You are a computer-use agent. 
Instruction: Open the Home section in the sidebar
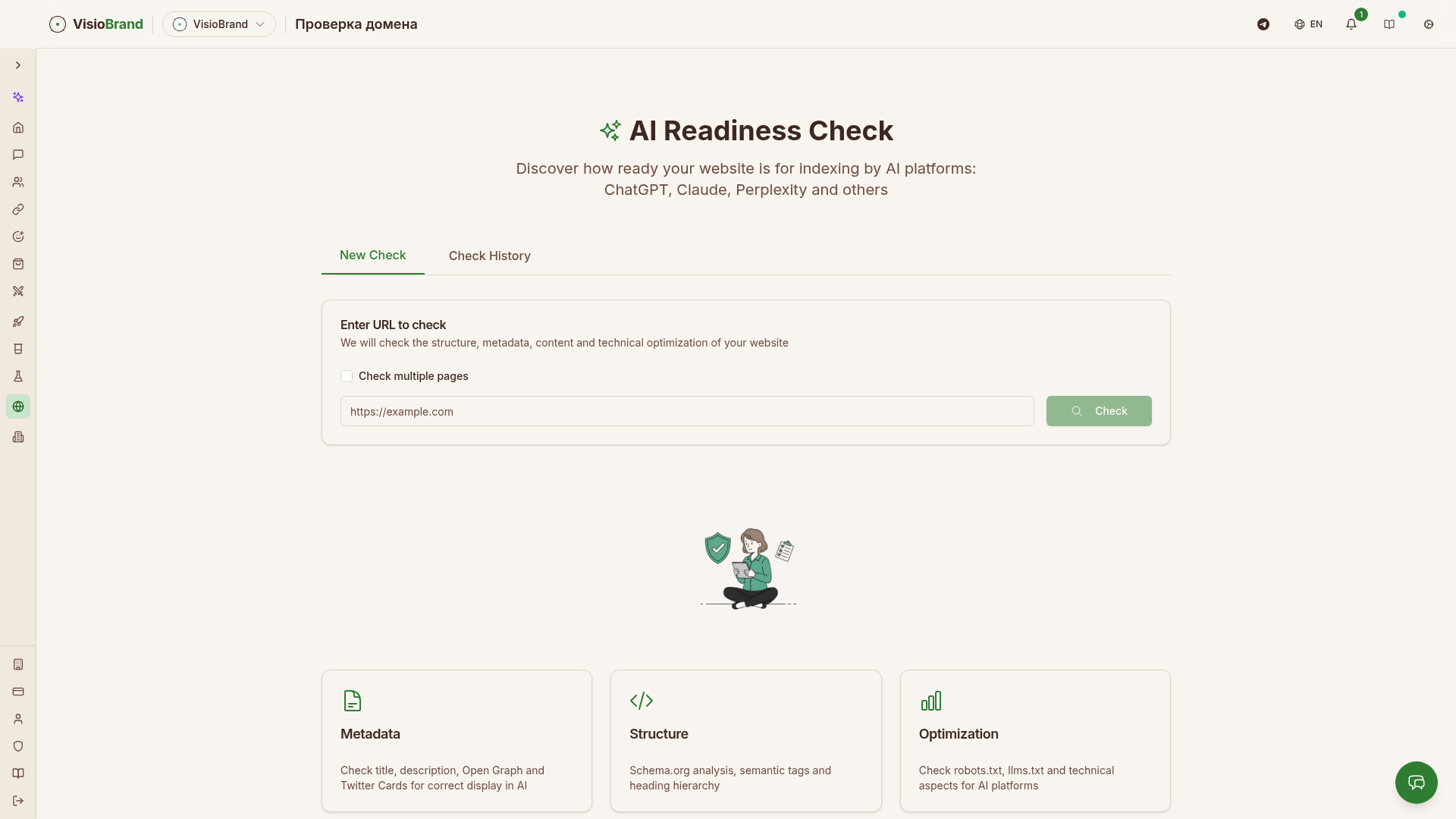click(18, 127)
